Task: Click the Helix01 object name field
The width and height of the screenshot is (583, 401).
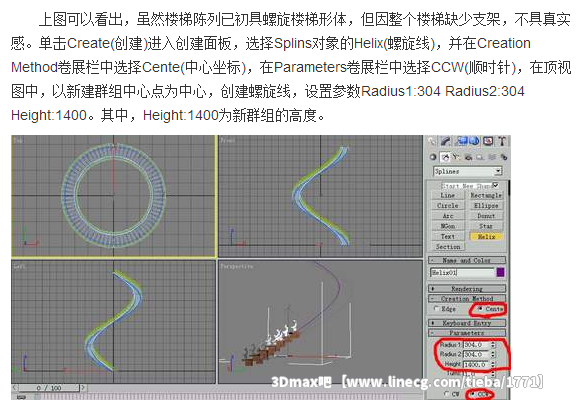Action: tap(462, 272)
